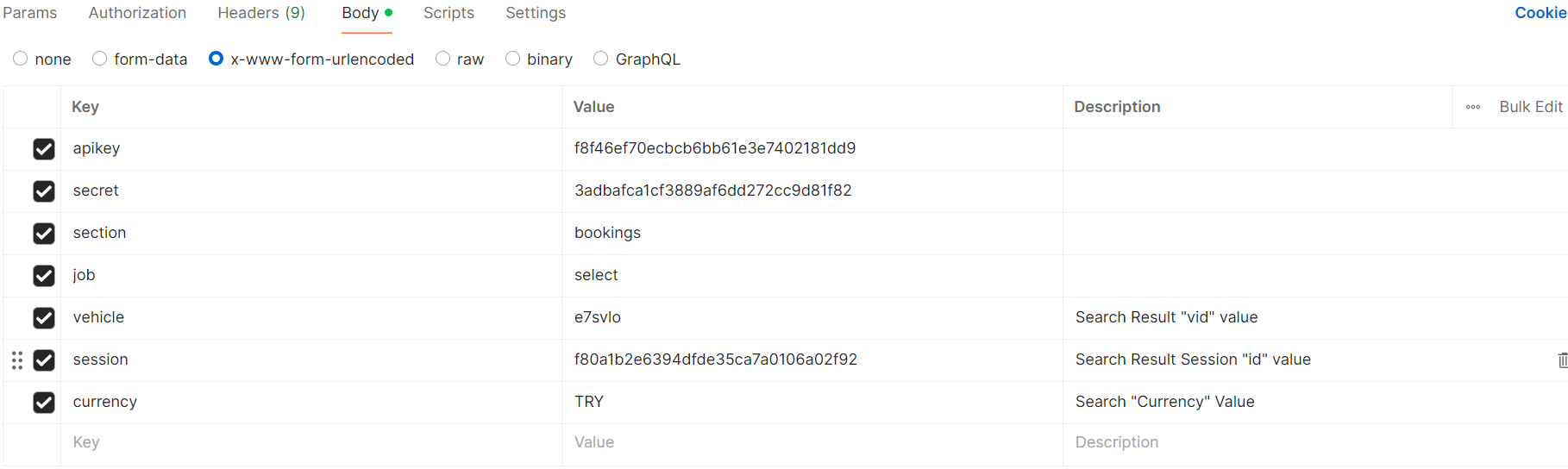Click the empty Key input field
Viewport: 1568px width, 469px height.
(x=310, y=443)
